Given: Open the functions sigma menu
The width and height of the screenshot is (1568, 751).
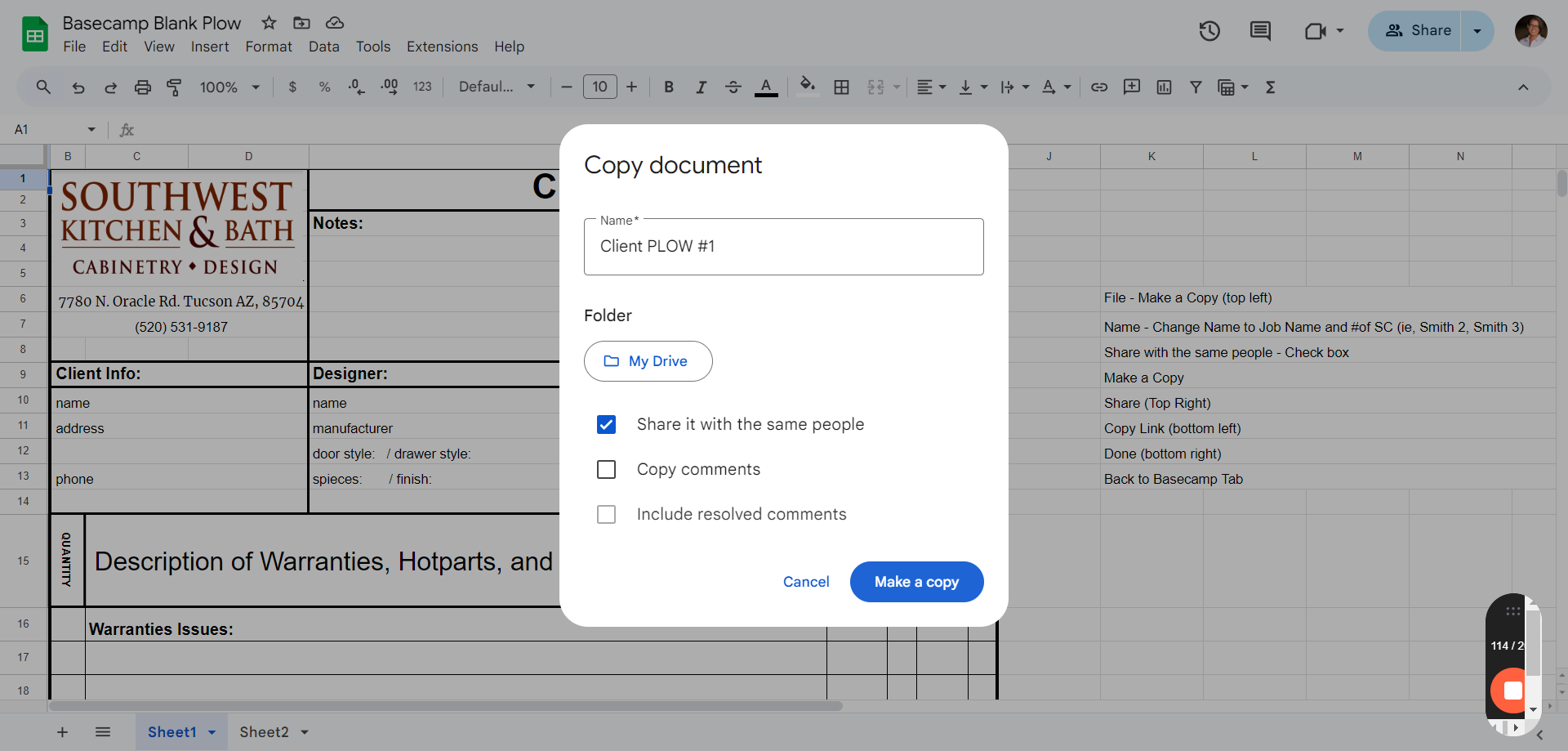Looking at the screenshot, I should [x=1271, y=87].
